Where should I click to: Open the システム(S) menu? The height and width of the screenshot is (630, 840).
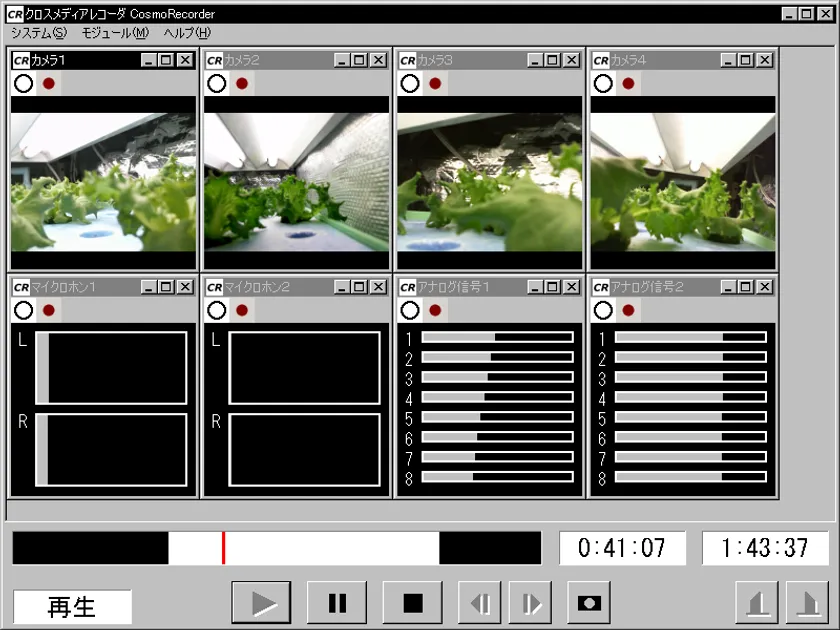click(39, 33)
